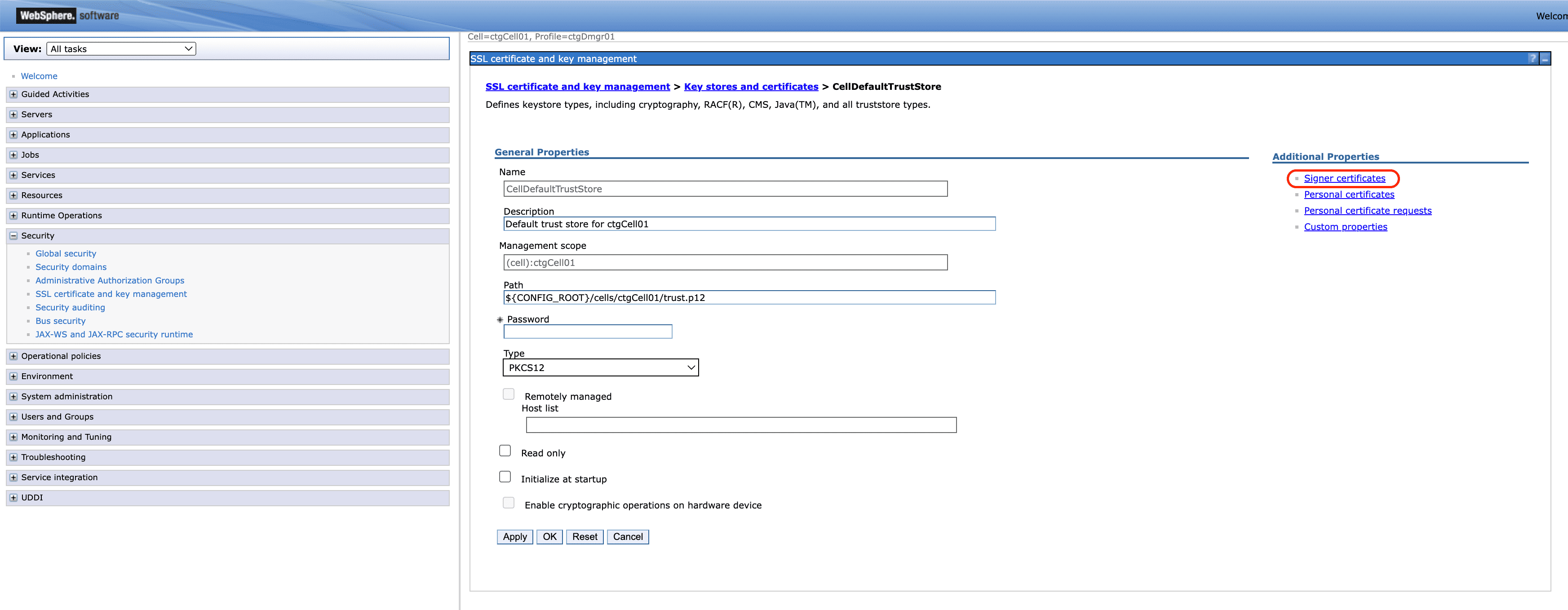Expand the Jobs section
1568x610 pixels.
[13, 155]
